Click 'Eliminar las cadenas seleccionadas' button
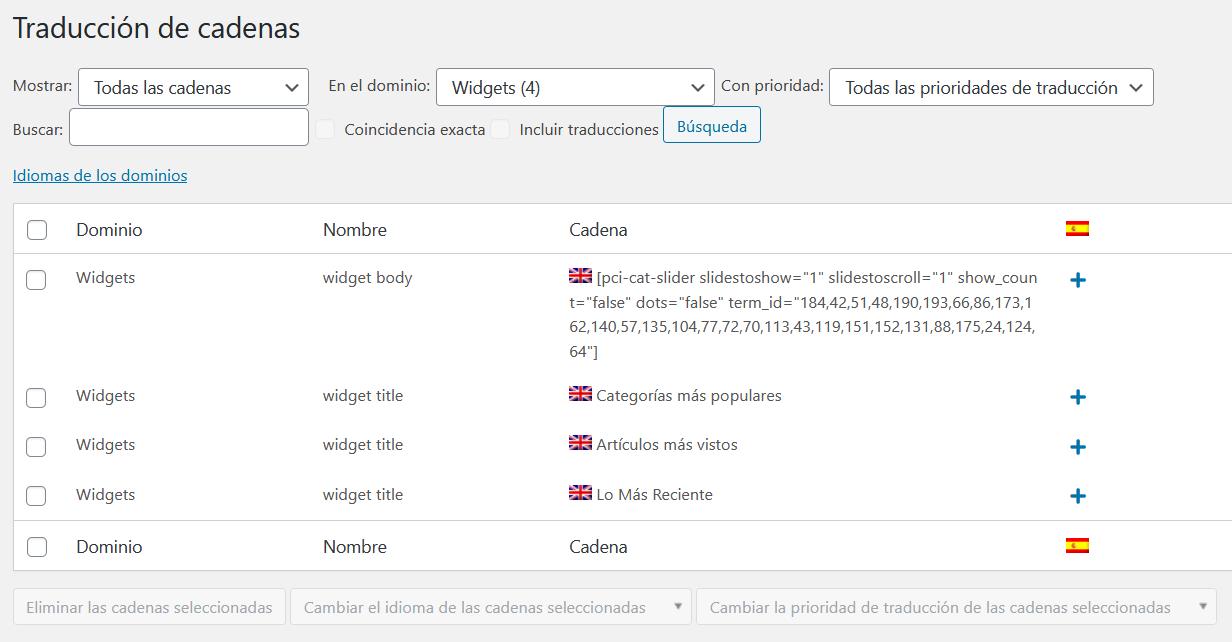 click(149, 607)
